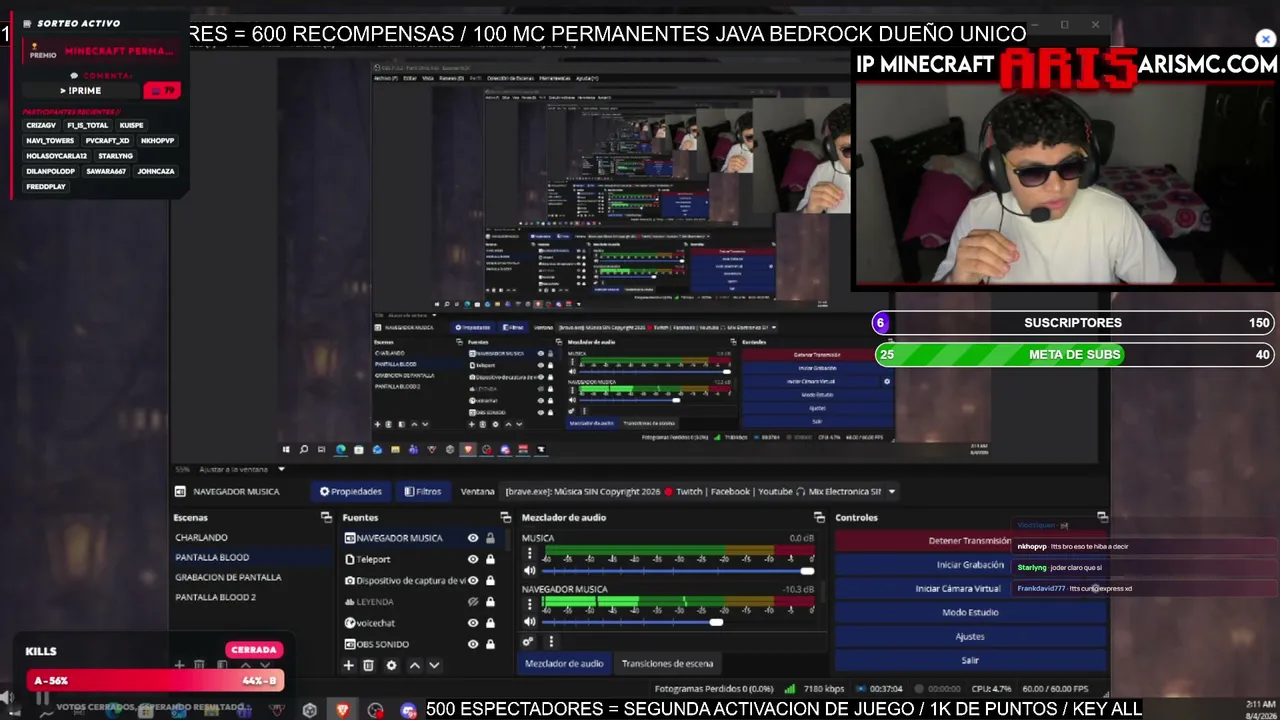Image resolution: width=1280 pixels, height=720 pixels.
Task: Start Iniciar Cámara Virtual
Action: tap(970, 588)
